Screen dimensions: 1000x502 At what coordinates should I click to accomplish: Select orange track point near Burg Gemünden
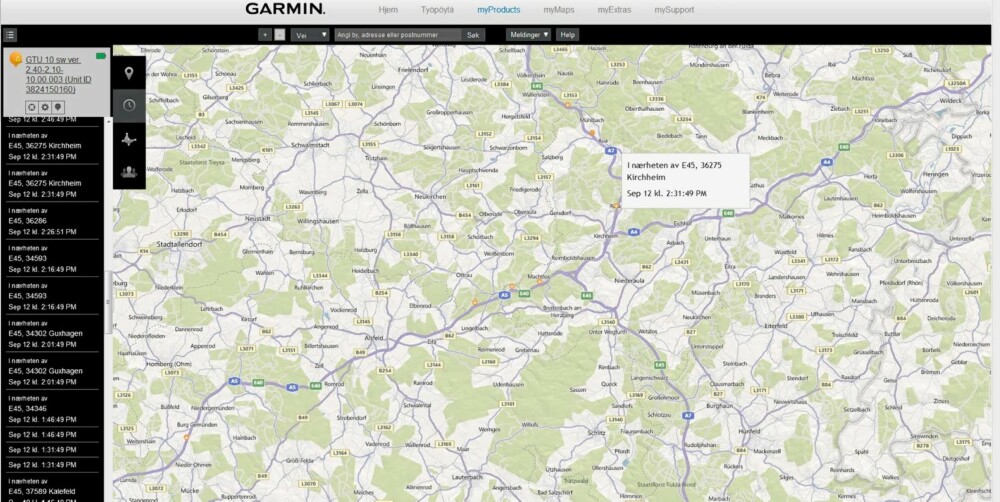pyautogui.click(x=186, y=437)
